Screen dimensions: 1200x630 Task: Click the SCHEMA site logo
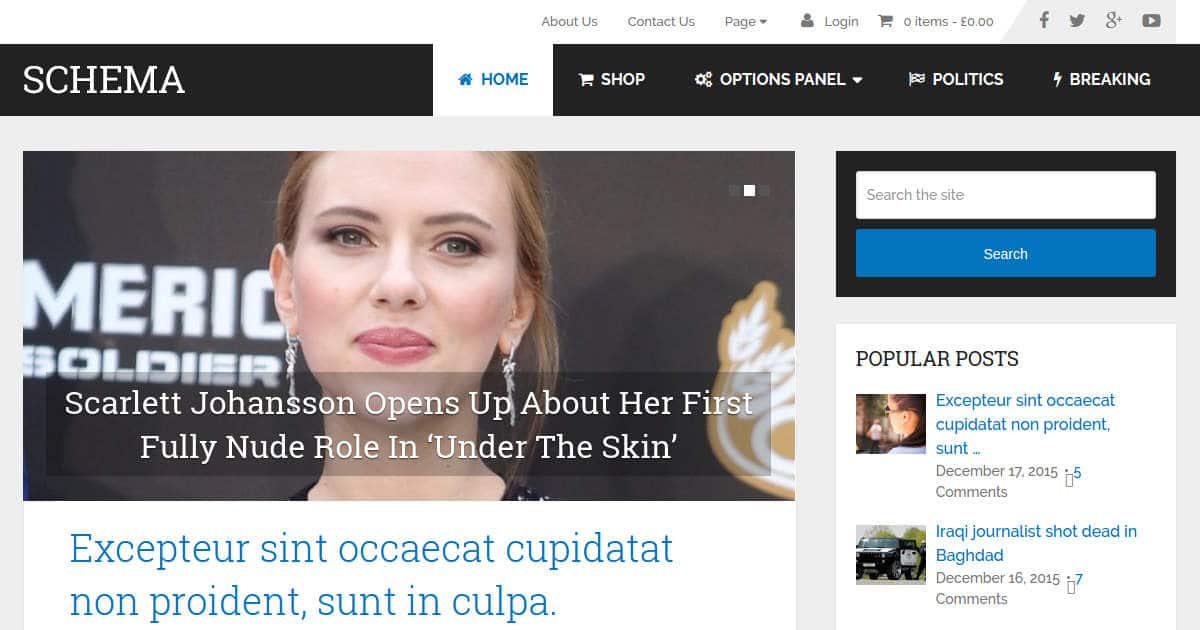pos(104,80)
